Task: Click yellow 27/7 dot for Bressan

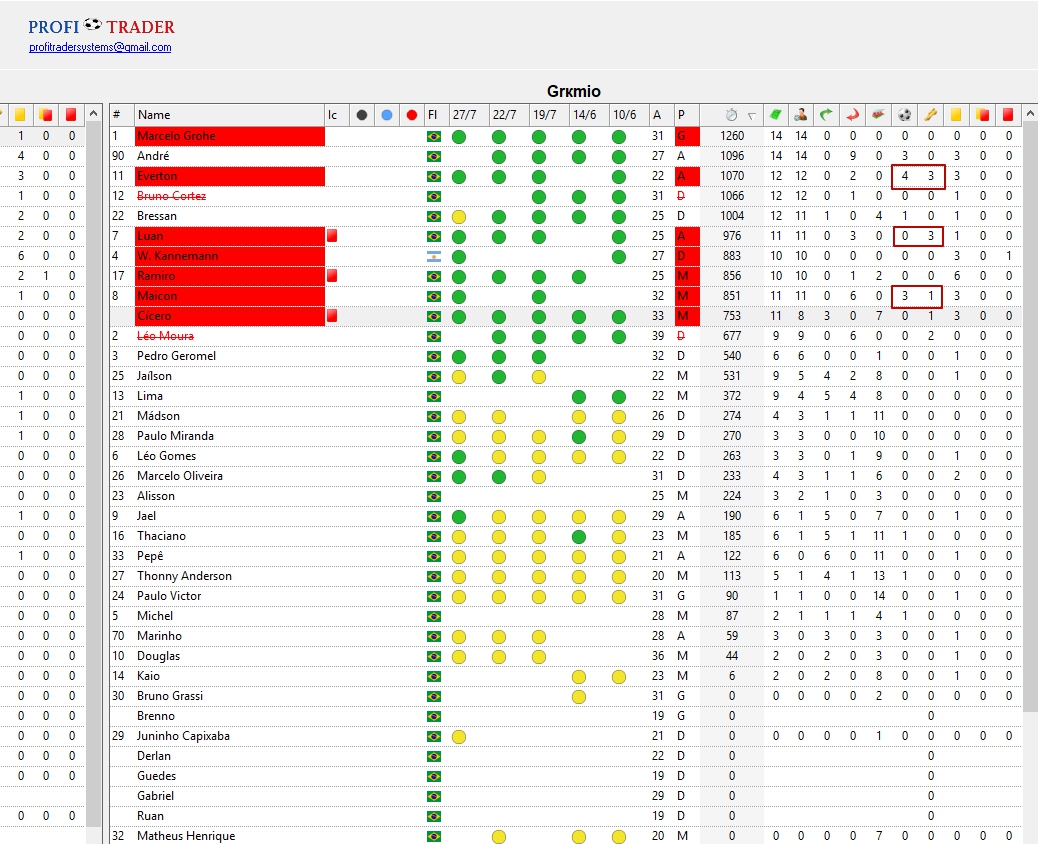Action: [459, 217]
